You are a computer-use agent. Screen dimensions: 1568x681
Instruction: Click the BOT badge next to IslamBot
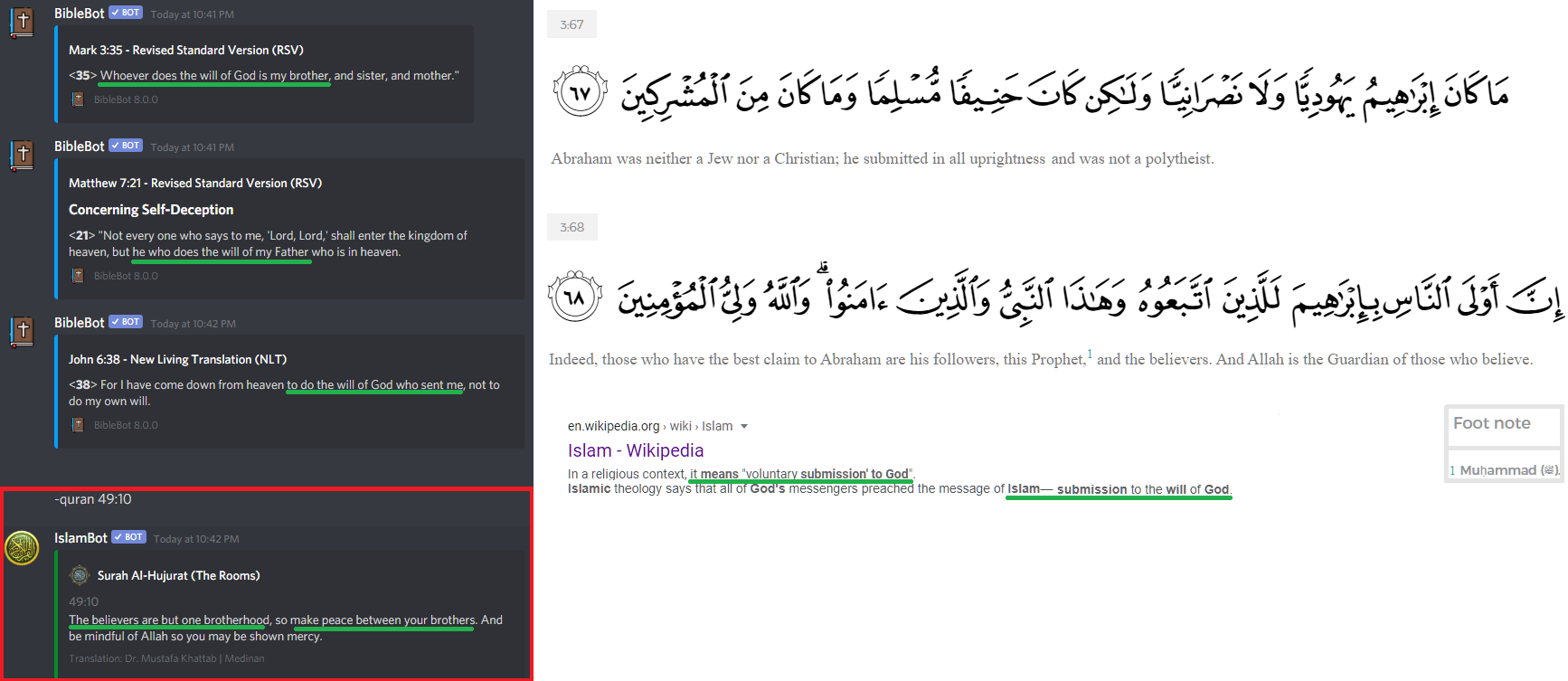coord(128,537)
